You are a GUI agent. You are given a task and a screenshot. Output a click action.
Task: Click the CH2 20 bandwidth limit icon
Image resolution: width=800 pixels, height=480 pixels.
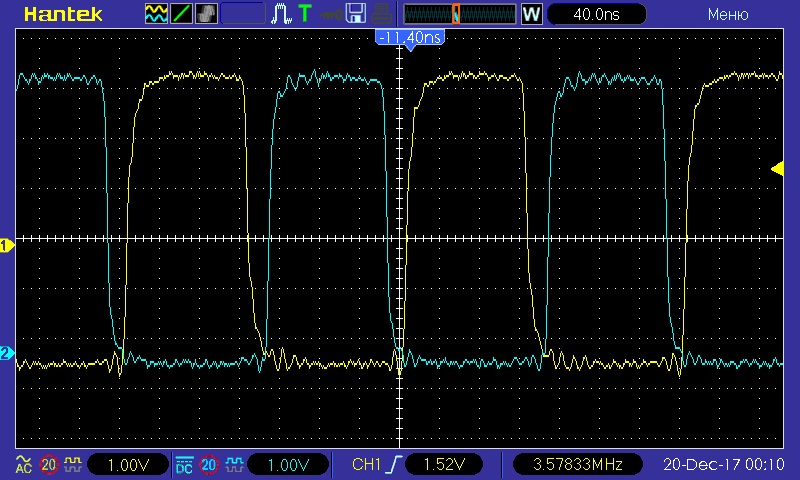(209, 465)
